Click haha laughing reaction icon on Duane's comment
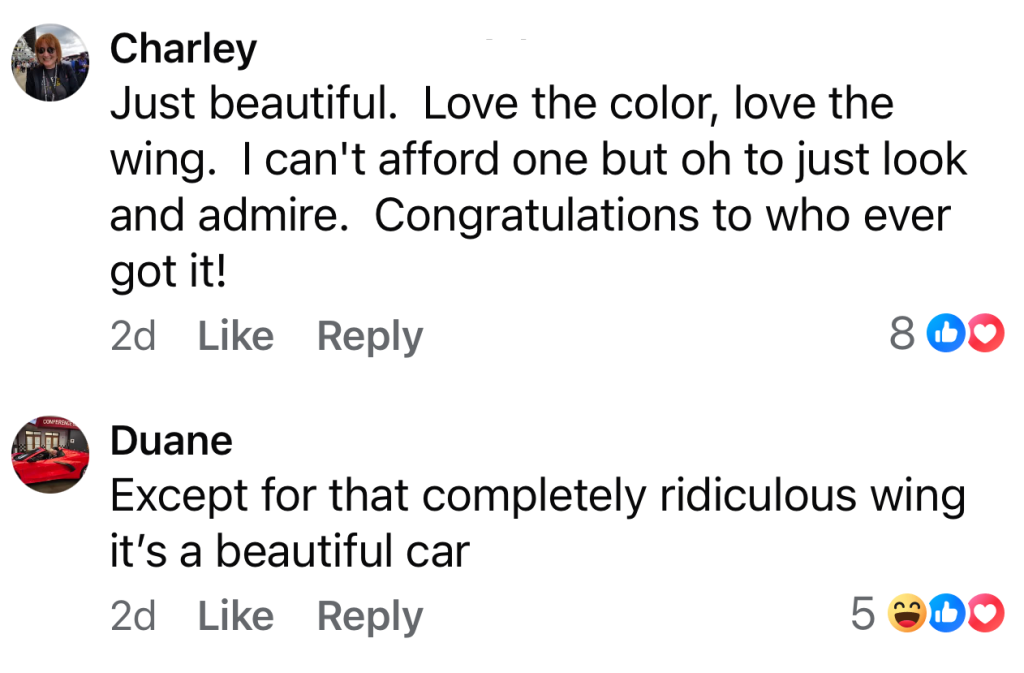 [x=908, y=614]
